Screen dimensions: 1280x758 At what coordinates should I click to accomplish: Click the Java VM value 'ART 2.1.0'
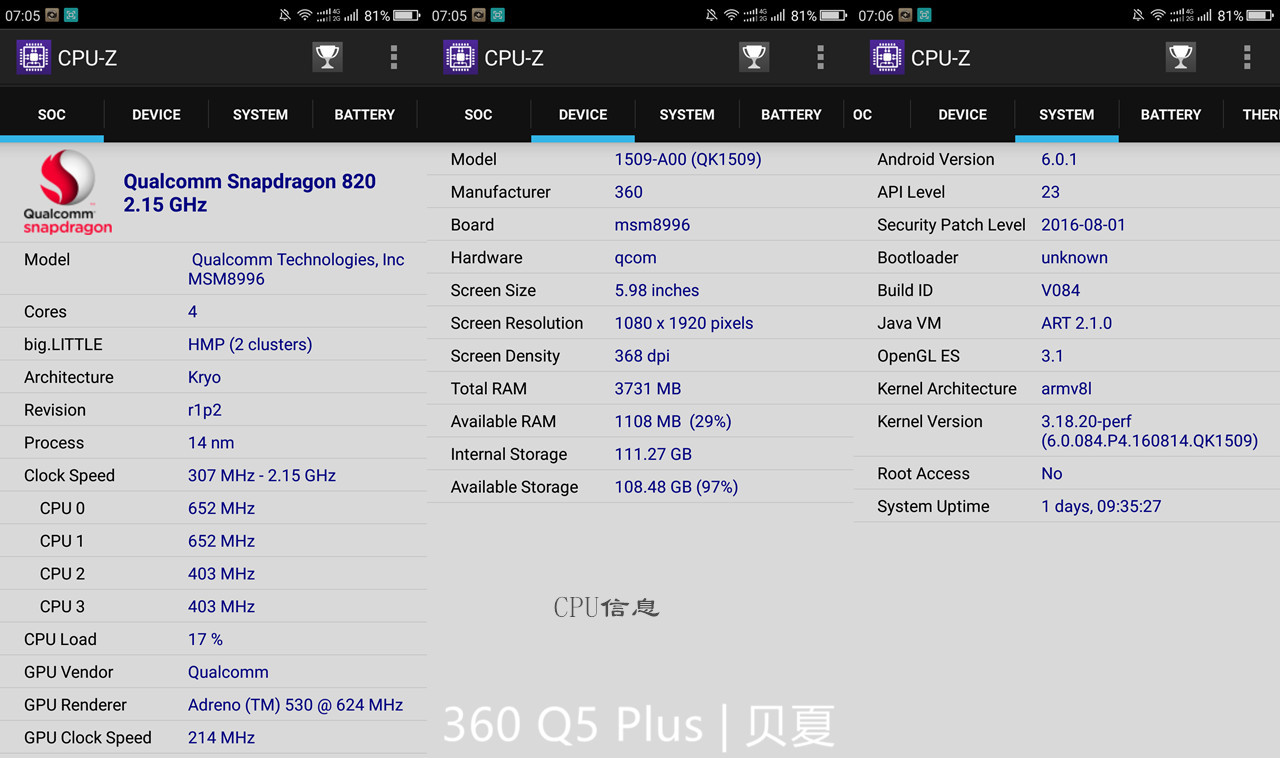click(1076, 323)
